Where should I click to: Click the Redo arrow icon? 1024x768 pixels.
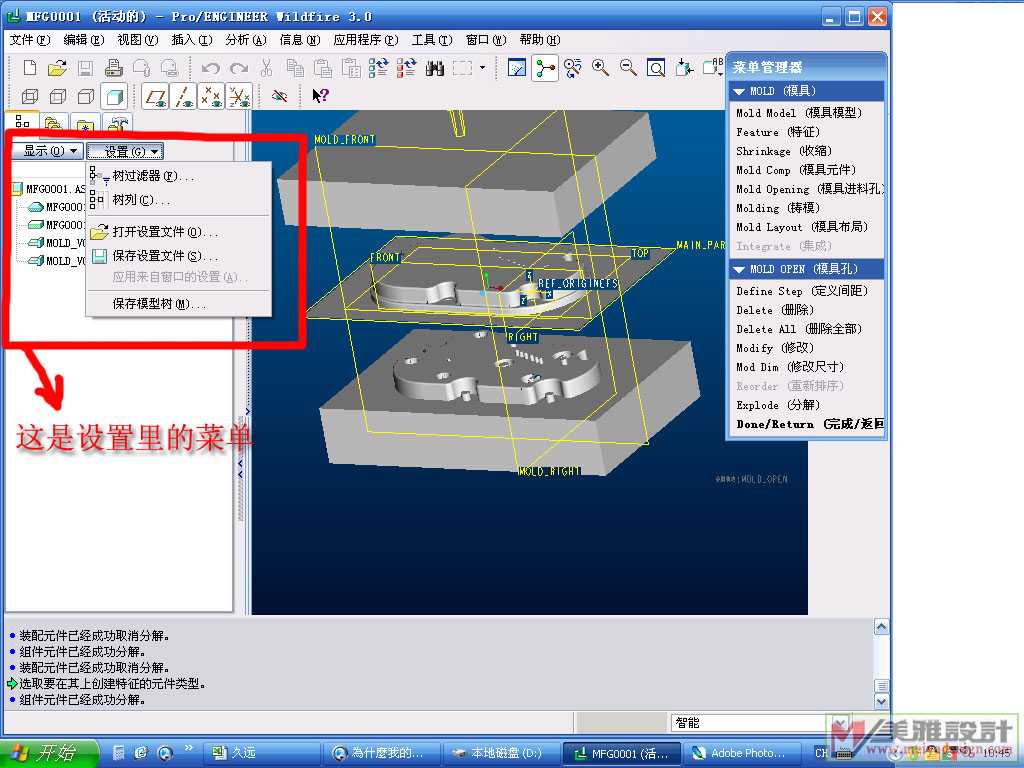239,68
